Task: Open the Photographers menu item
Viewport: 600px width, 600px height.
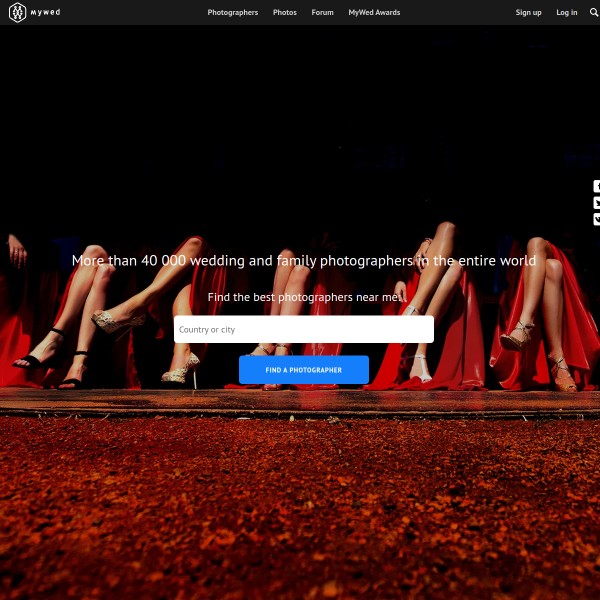Action: point(233,12)
